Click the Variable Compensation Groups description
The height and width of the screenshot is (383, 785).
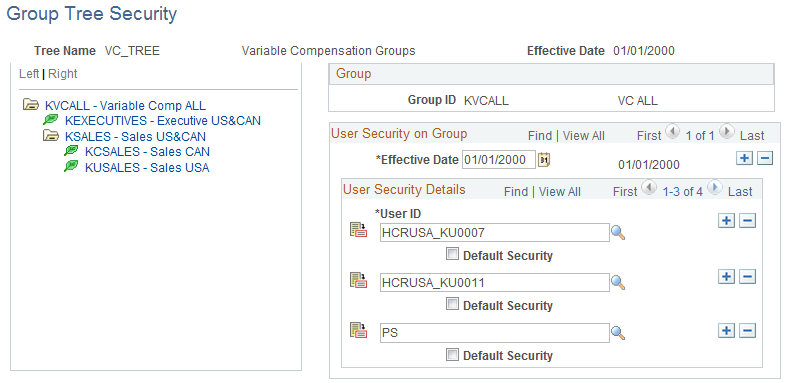coord(328,51)
